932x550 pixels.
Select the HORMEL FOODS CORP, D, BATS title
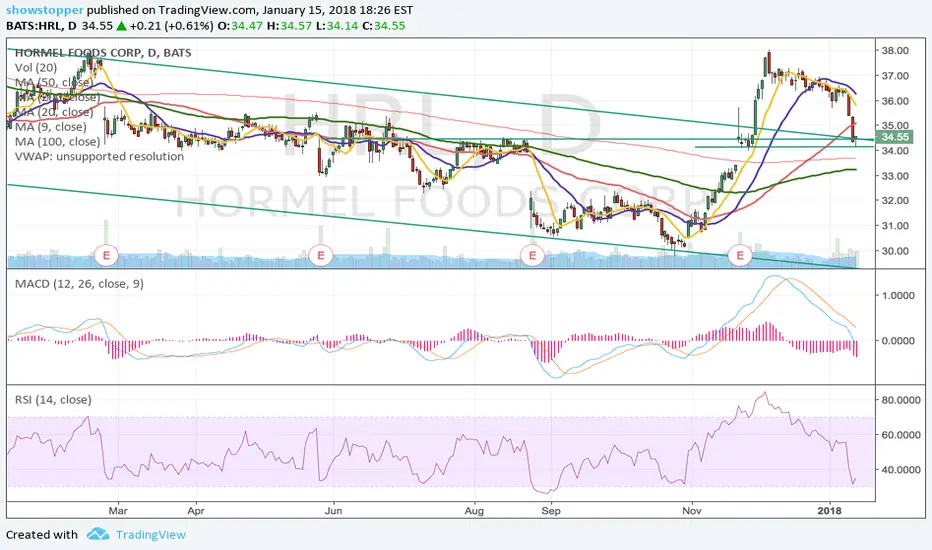pos(103,53)
